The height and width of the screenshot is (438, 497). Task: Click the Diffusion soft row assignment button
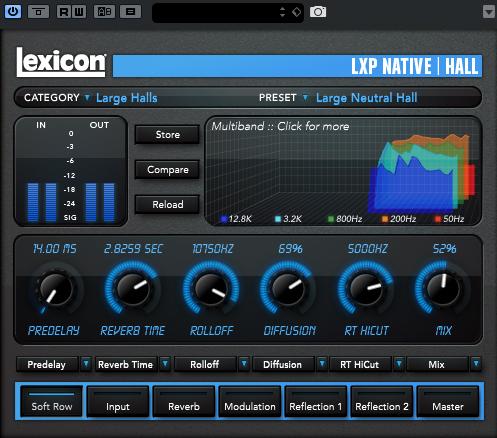(x=283, y=364)
